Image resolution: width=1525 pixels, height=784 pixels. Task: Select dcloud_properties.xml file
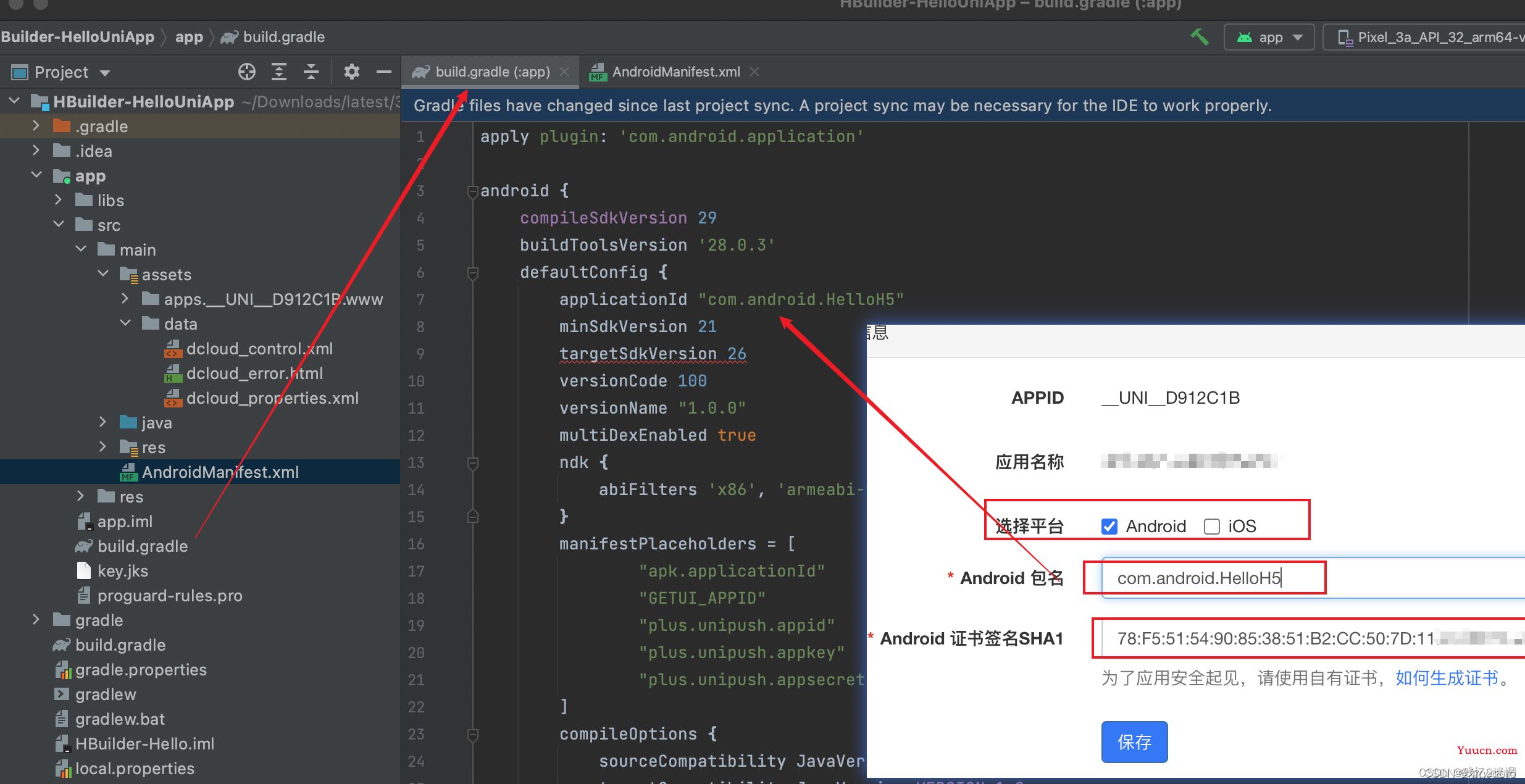[x=261, y=398]
